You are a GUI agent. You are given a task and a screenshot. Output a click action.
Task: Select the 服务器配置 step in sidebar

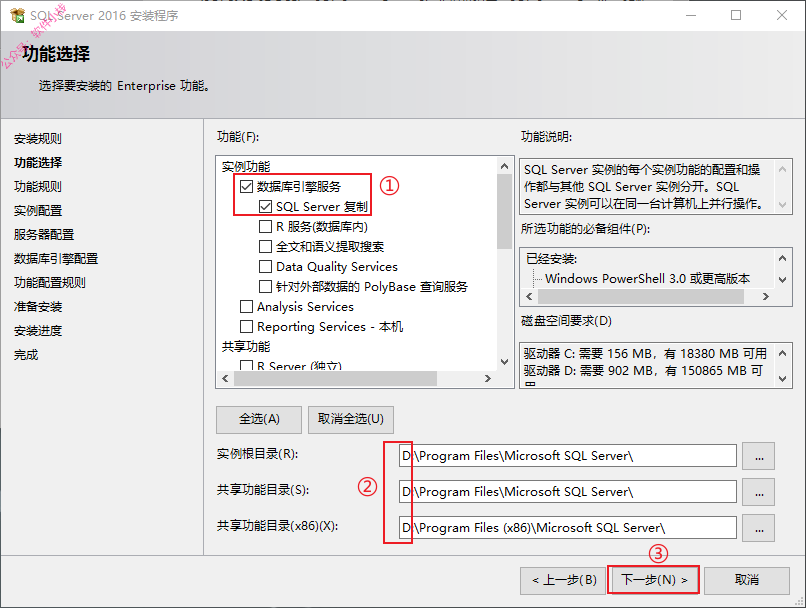point(44,235)
